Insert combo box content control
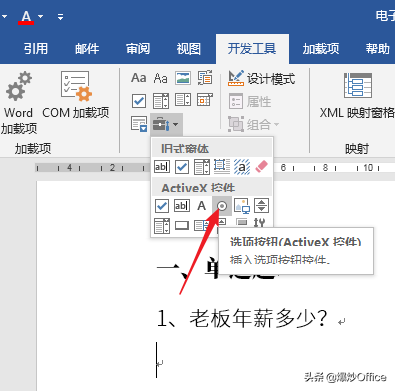Screen dimensions: 395x391 coord(161,101)
